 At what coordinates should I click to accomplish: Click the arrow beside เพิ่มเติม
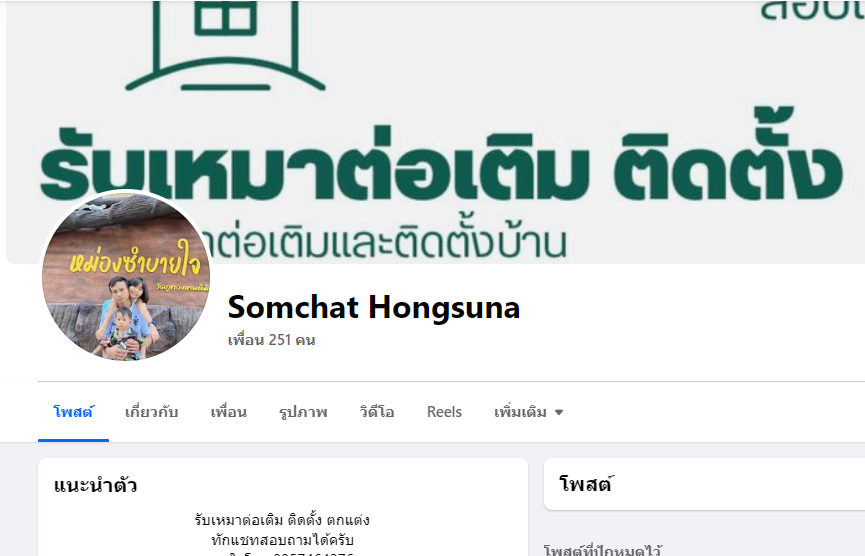tap(559, 412)
